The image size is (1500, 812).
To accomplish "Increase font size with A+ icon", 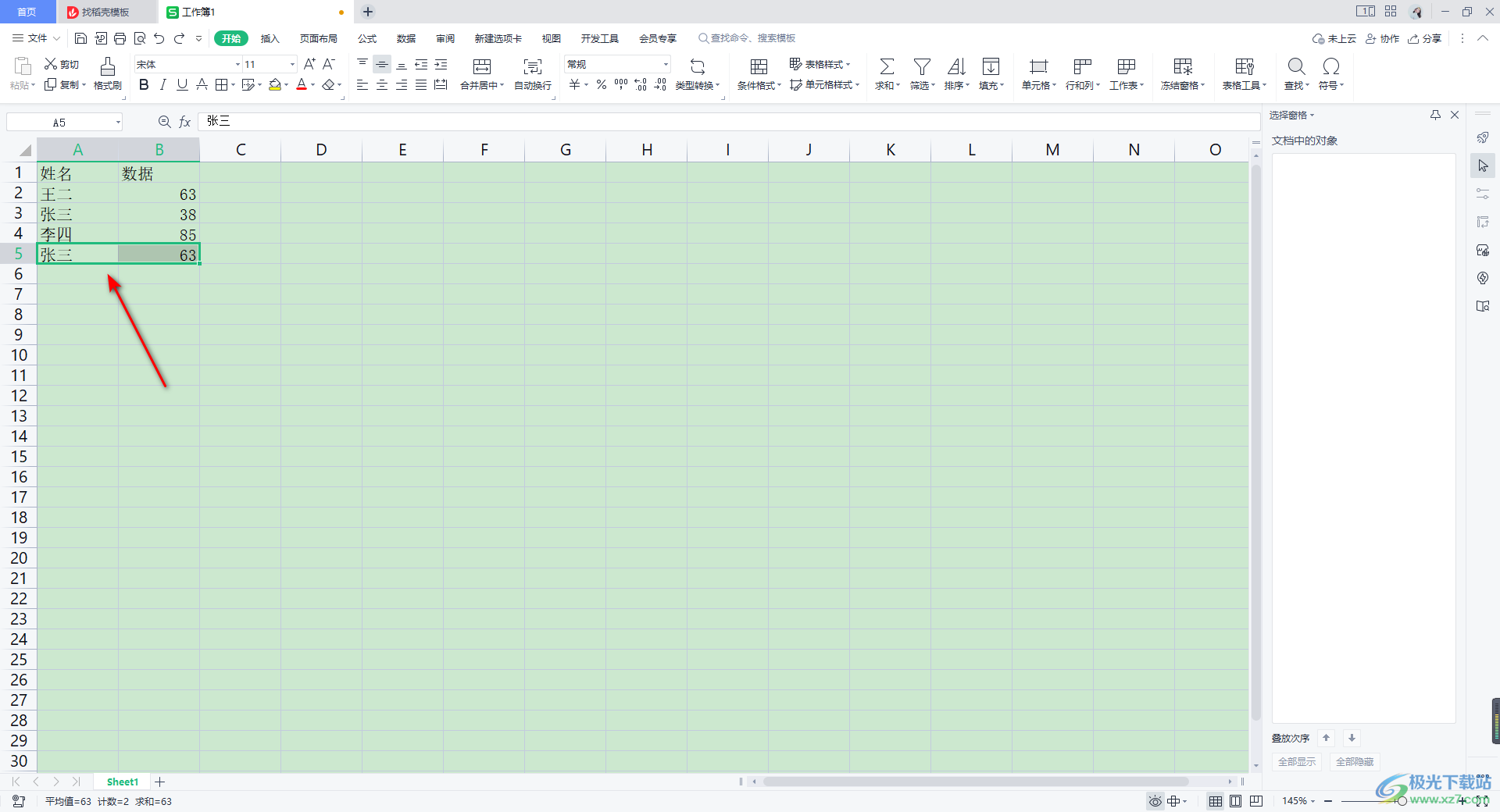I will click(x=309, y=64).
